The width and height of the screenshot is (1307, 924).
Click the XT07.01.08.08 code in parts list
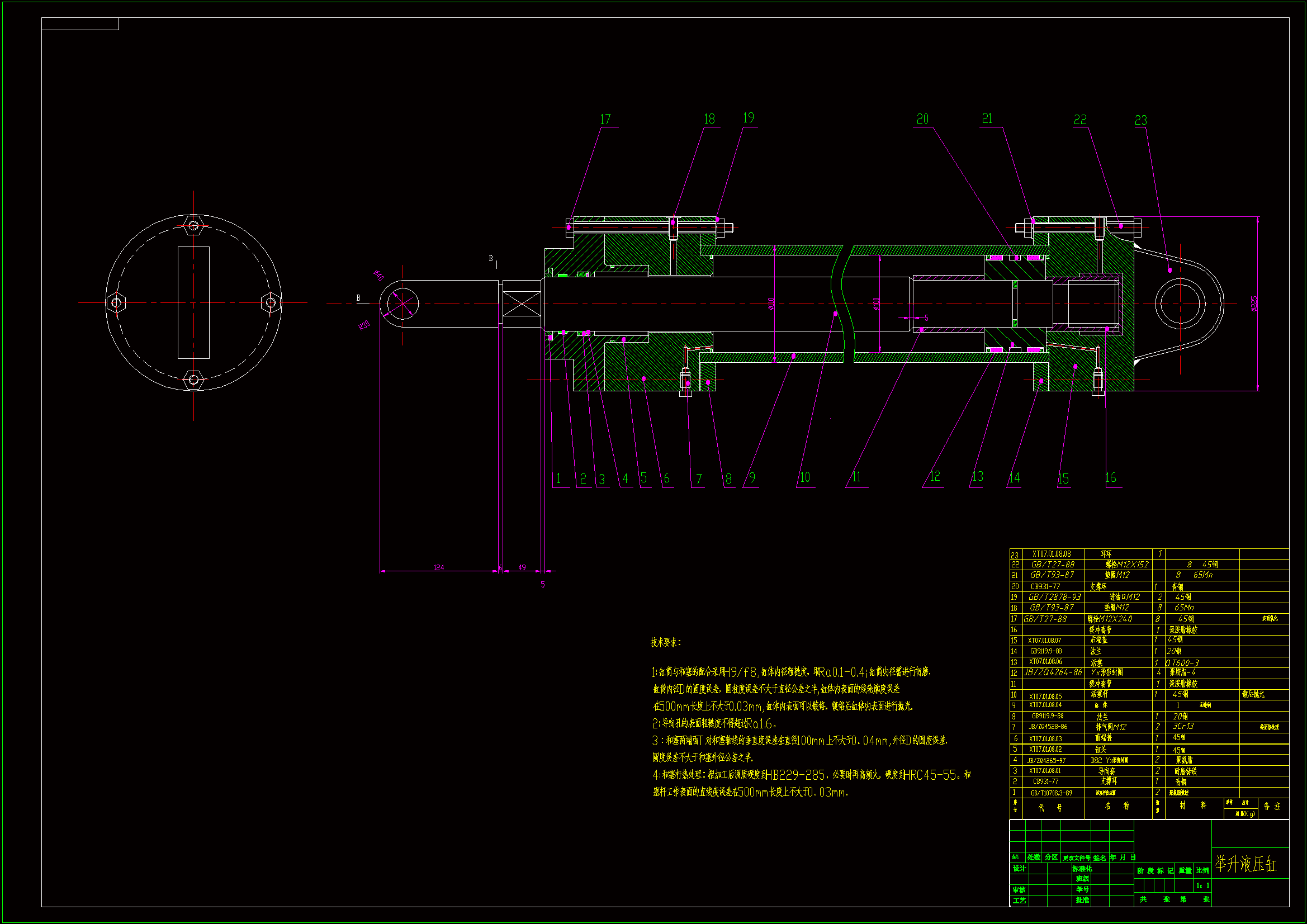pos(1052,554)
